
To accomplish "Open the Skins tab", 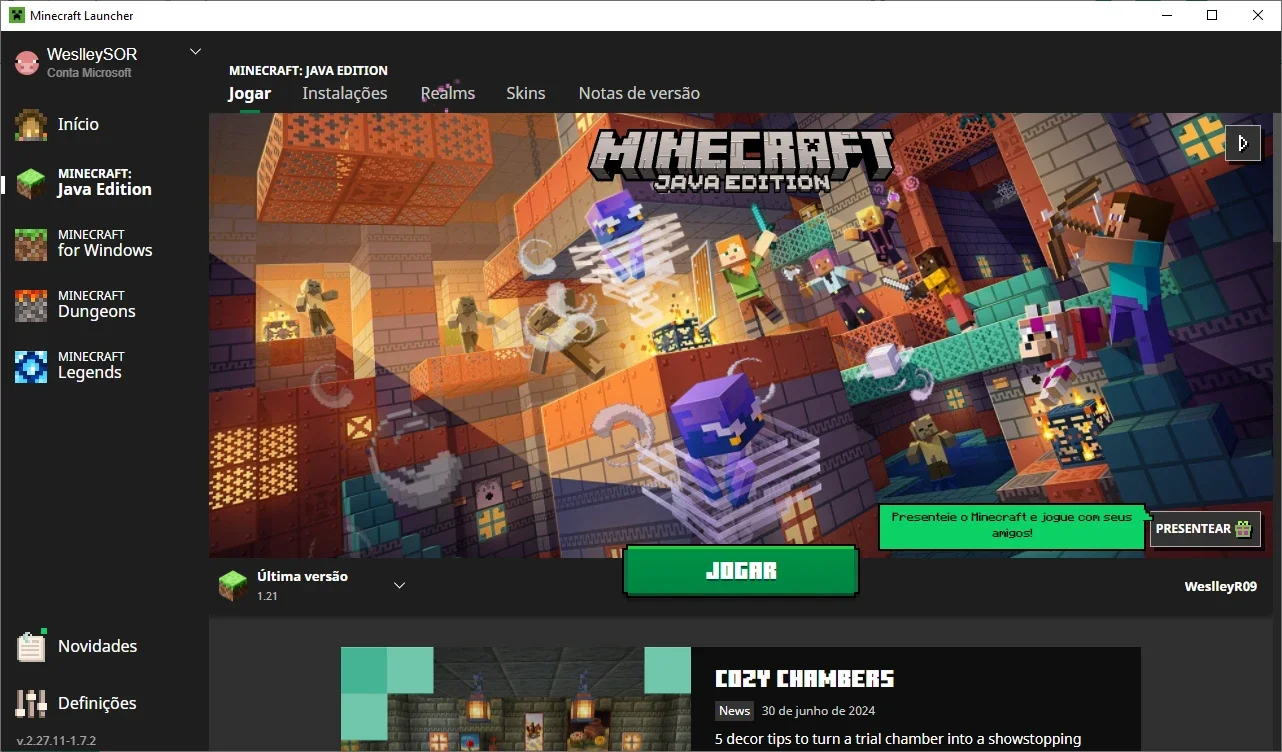I will (x=526, y=93).
